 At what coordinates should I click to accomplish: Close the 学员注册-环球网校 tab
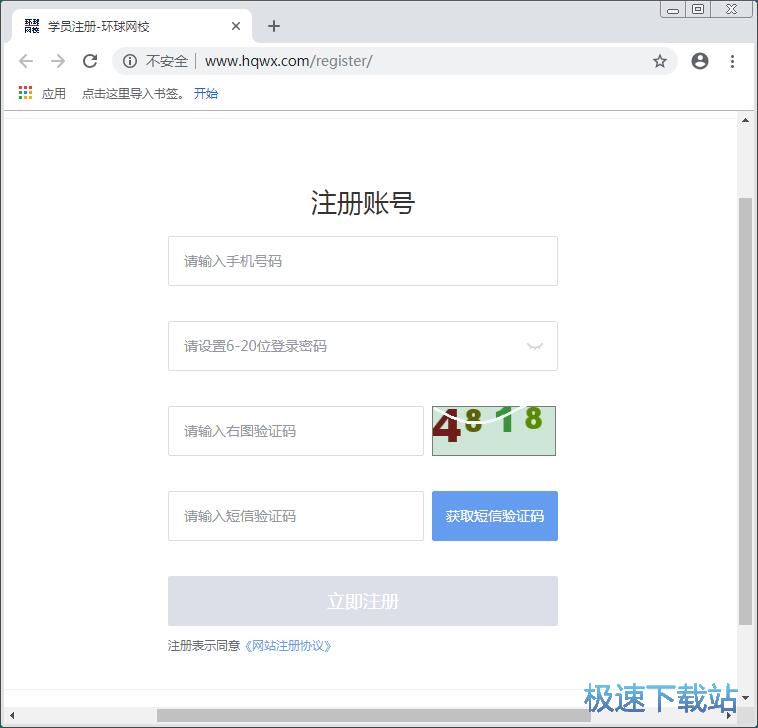coord(236,26)
